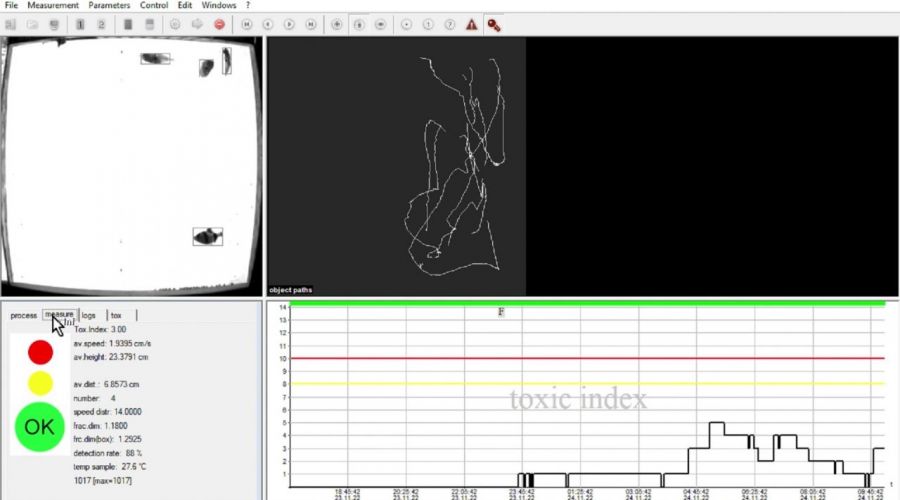Open the Edit menu
Screen dimensions: 900x500
(185, 5)
